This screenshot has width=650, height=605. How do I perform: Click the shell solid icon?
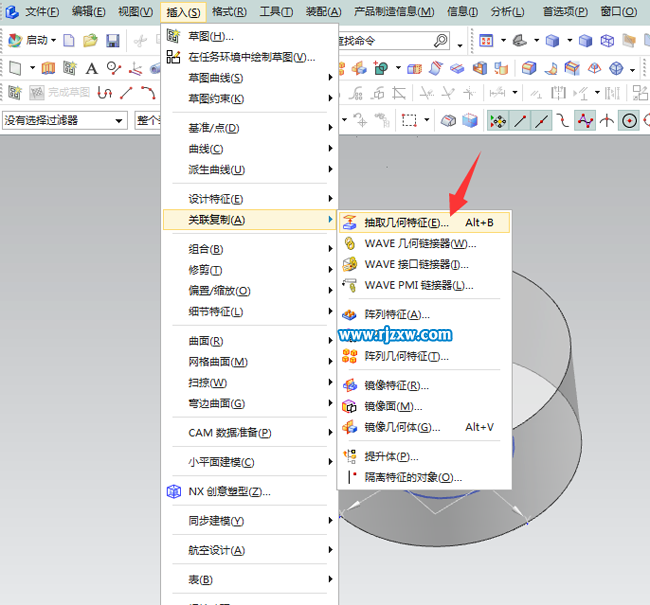pyautogui.click(x=480, y=68)
